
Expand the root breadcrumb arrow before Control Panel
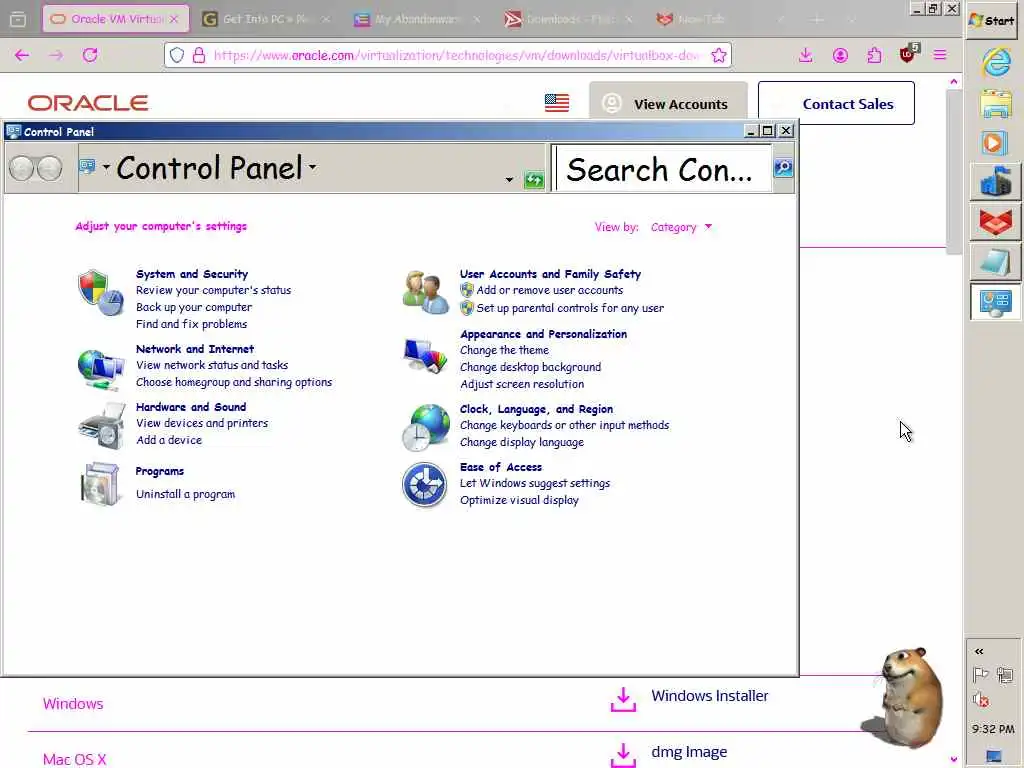(x=106, y=167)
